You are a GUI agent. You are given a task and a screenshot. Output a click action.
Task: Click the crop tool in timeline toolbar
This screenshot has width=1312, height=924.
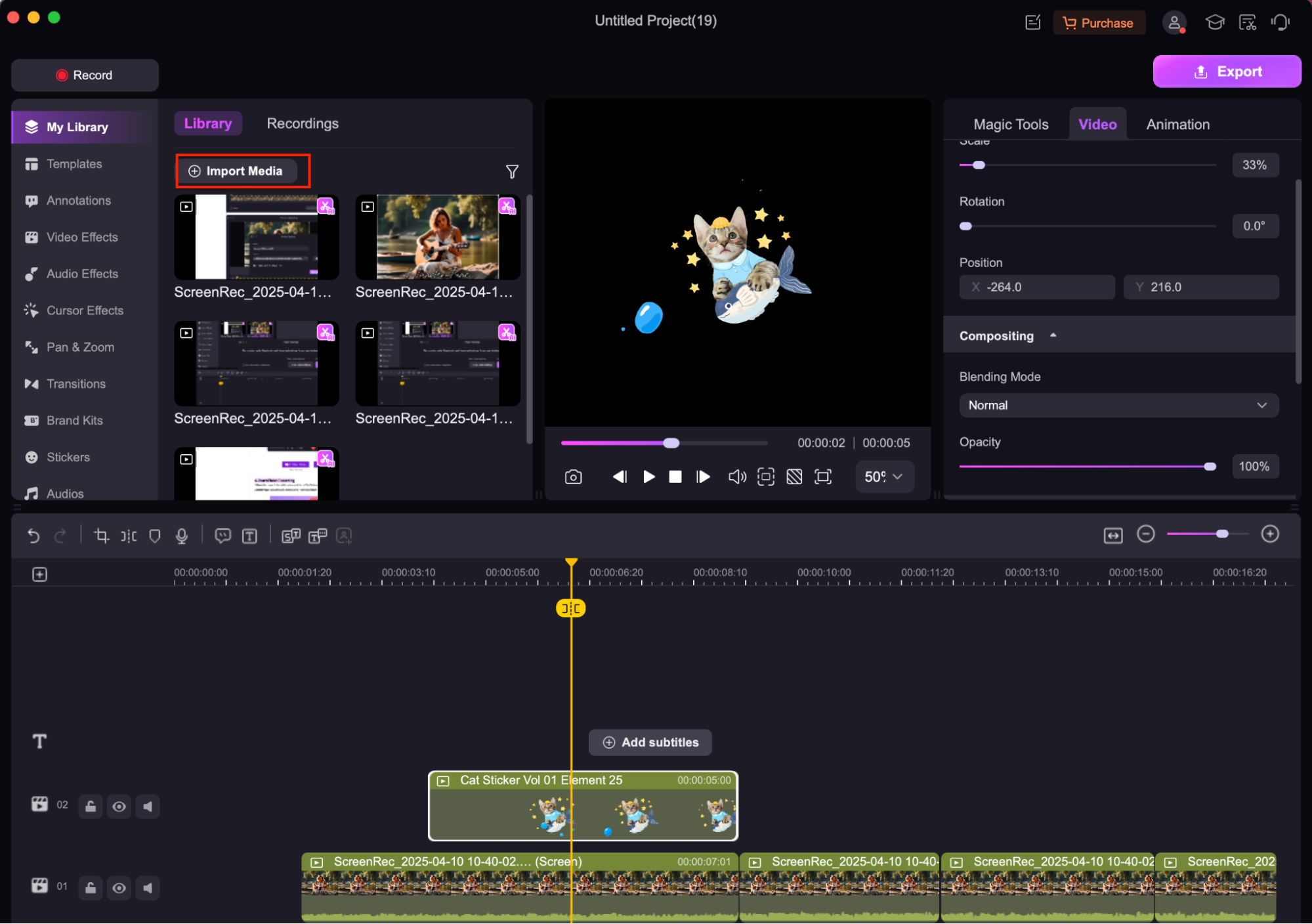101,535
